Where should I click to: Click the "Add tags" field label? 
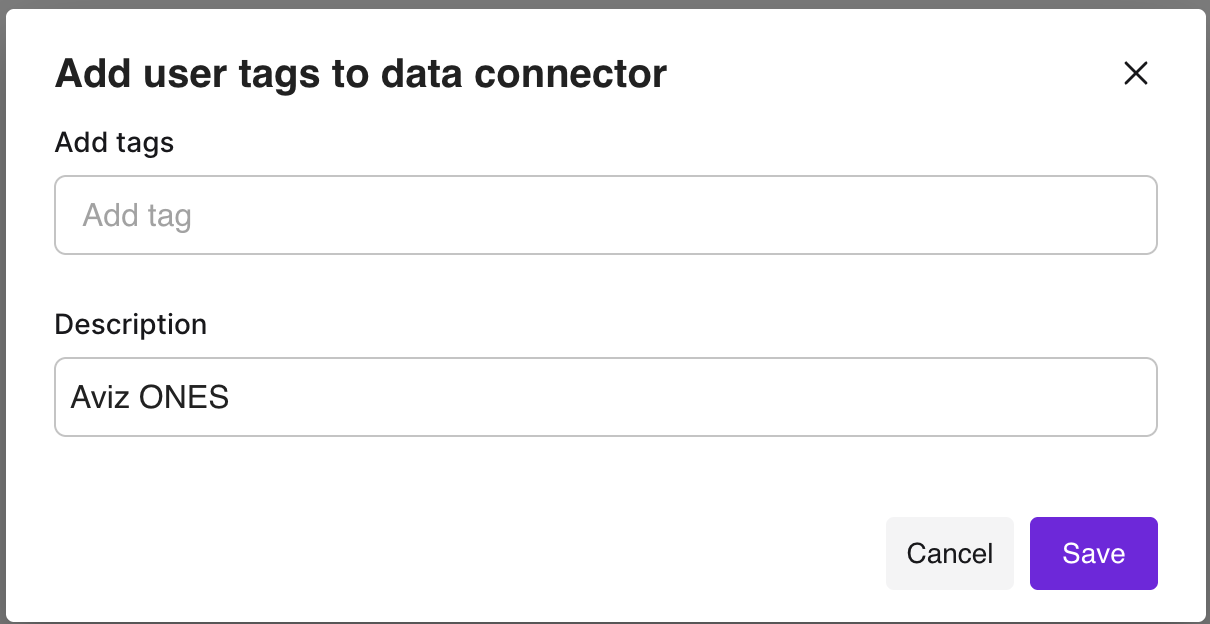pos(114,143)
